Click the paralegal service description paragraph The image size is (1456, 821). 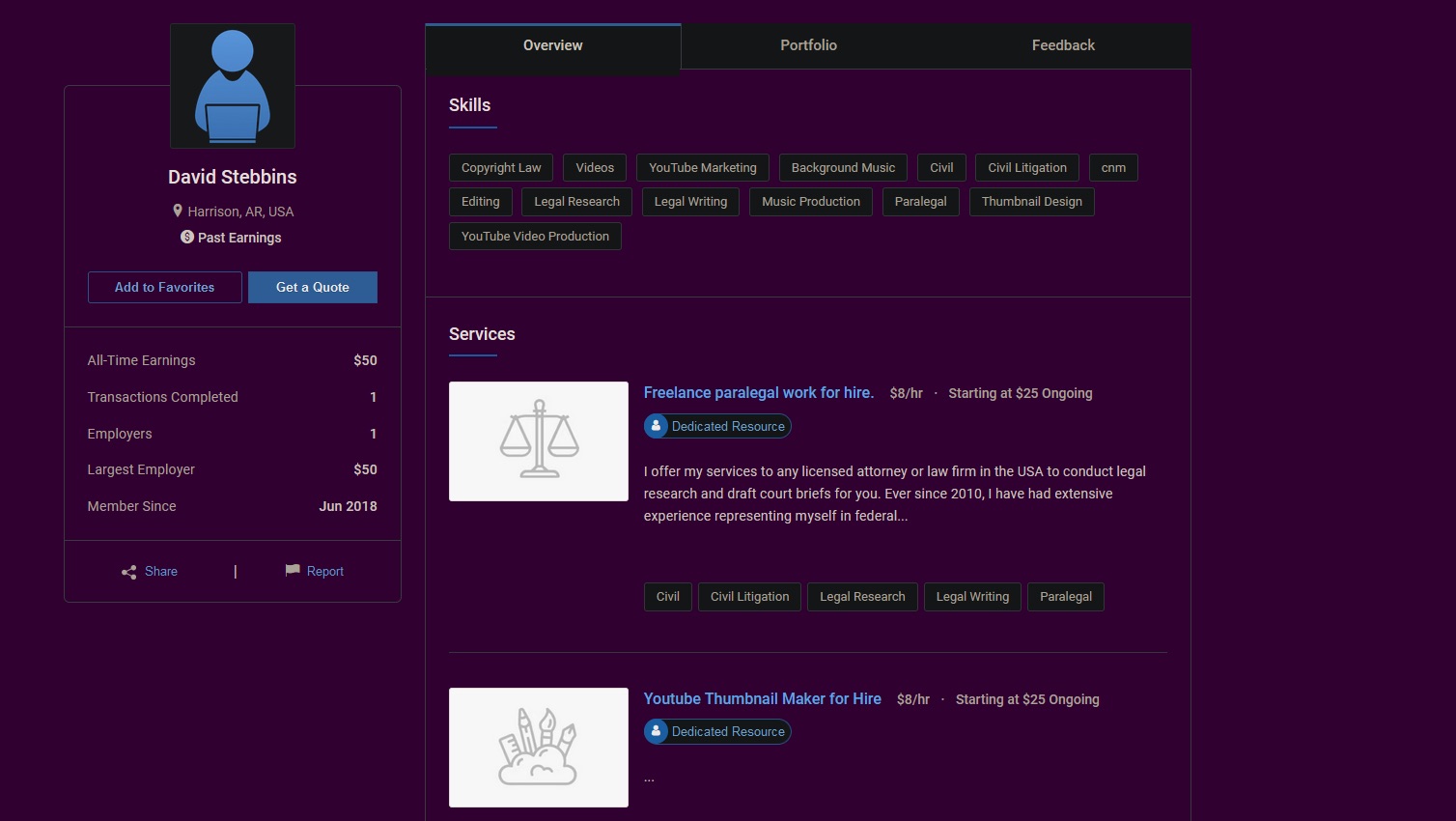895,494
